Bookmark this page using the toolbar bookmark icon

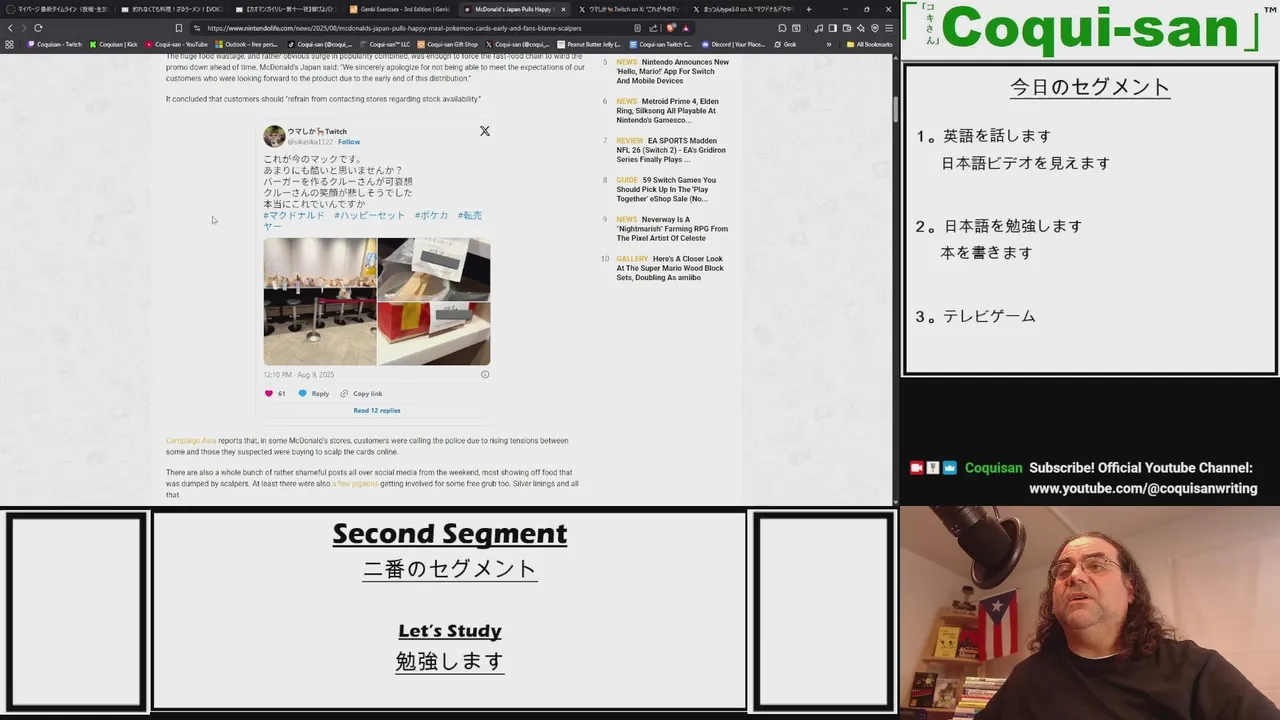pos(178,28)
